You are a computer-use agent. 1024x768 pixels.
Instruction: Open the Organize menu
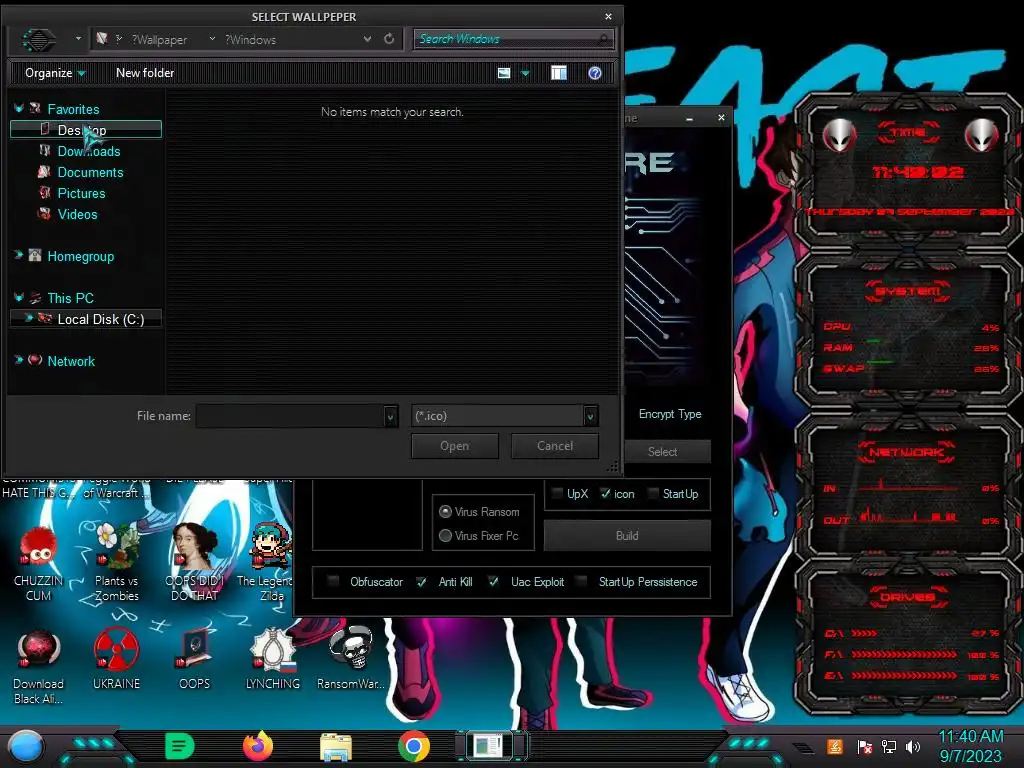point(55,73)
